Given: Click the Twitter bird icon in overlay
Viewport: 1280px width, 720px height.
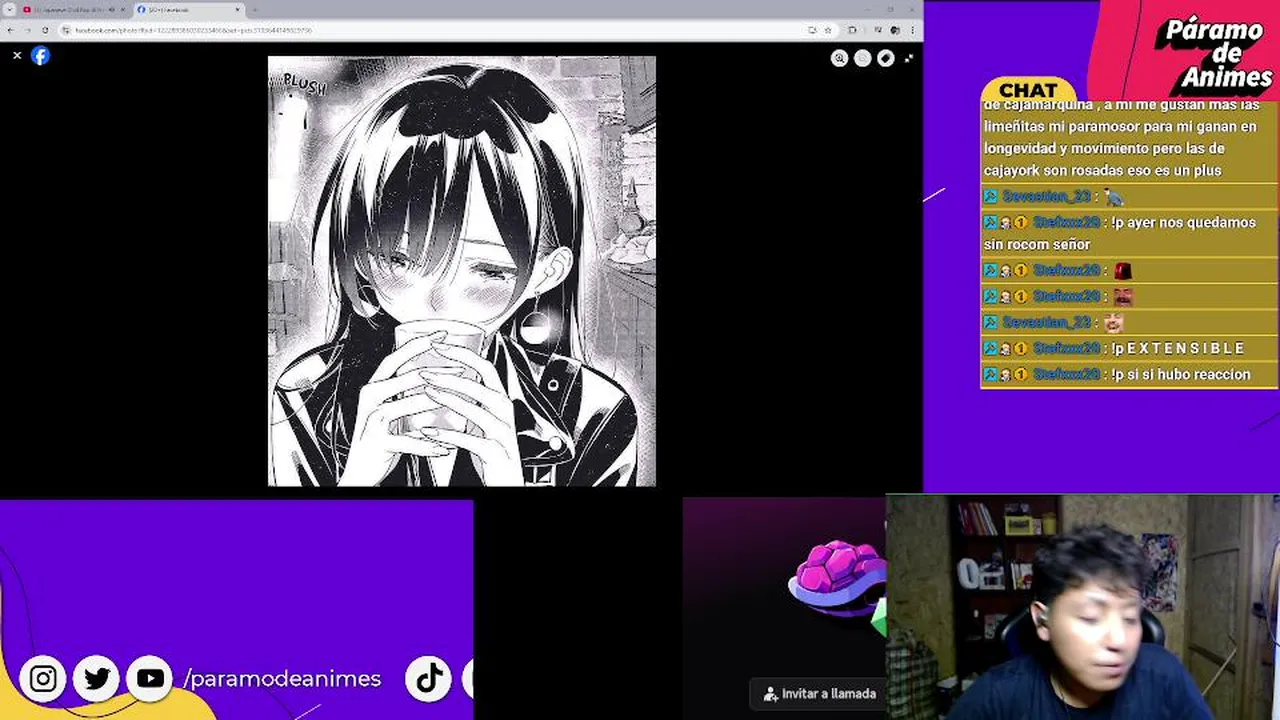Looking at the screenshot, I should 97,679.
